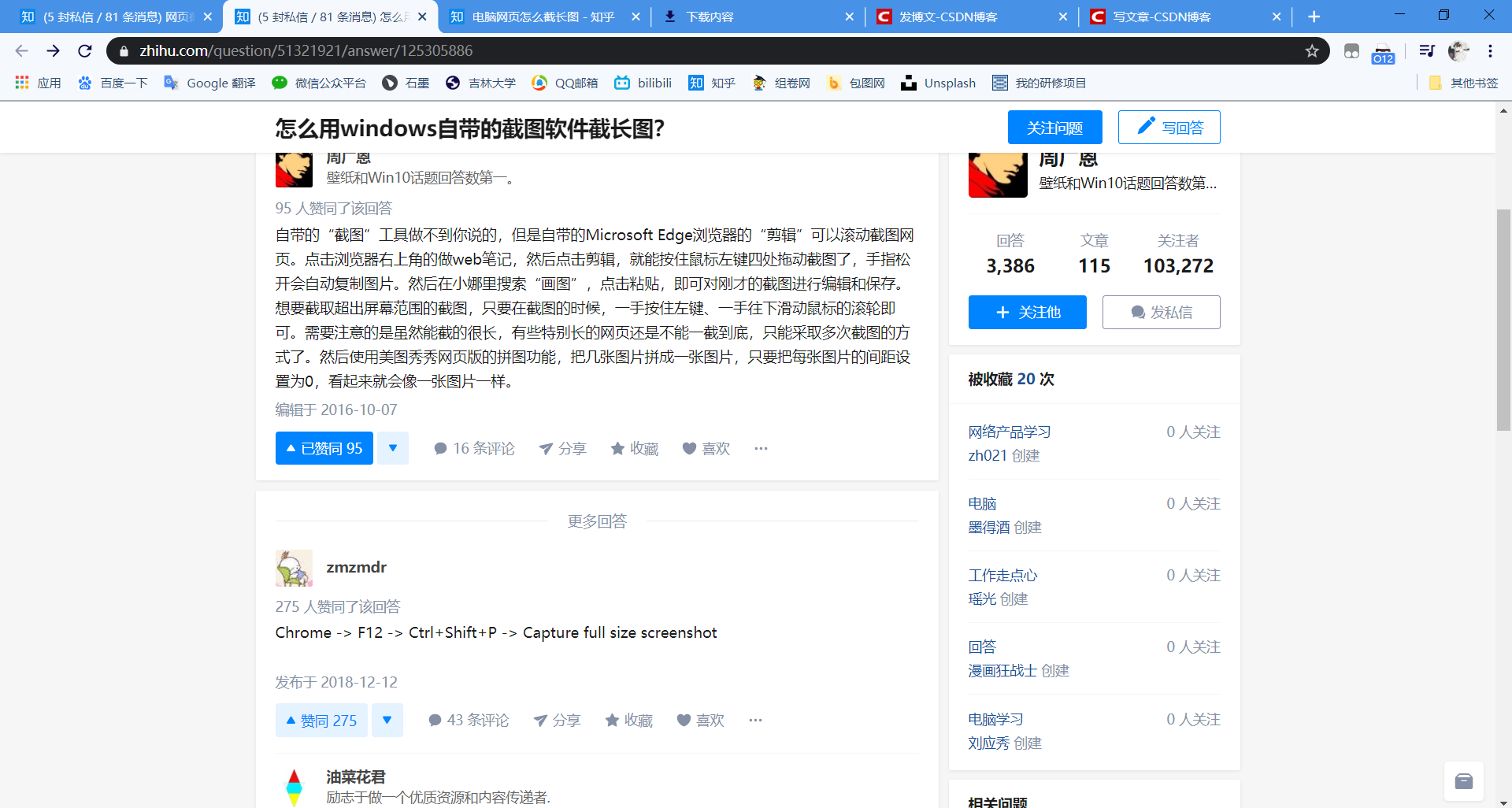Screen dimensions: 1512x808
Task: Open the 油菜花君 author link
Action: [356, 776]
